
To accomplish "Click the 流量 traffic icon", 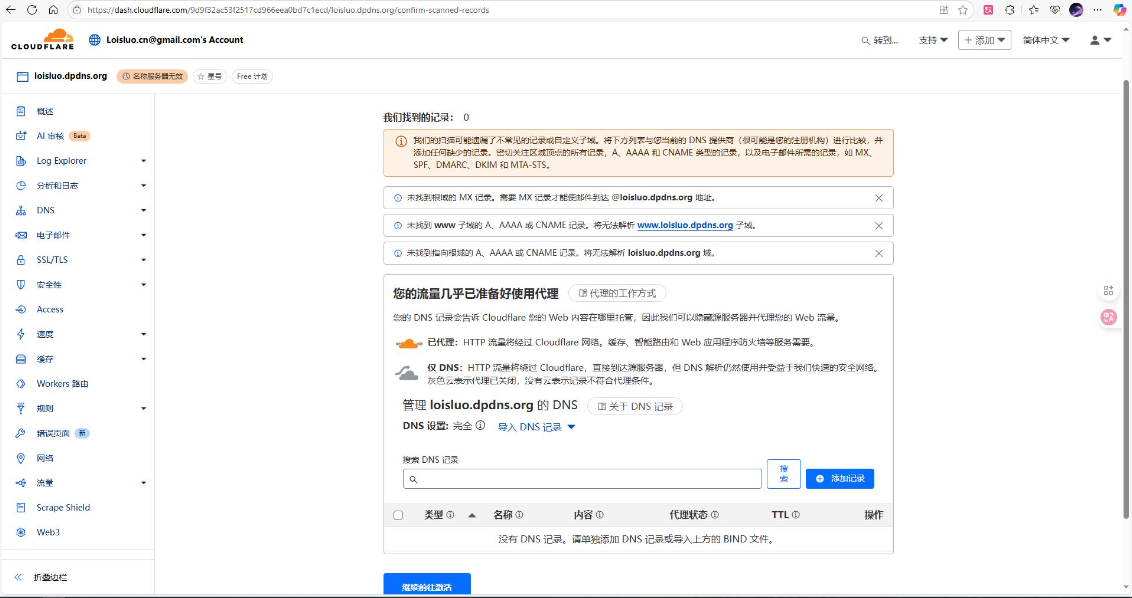I will [21, 482].
